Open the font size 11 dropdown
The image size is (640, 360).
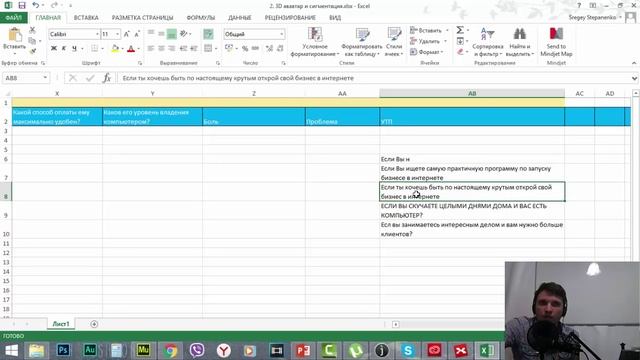pyautogui.click(x=118, y=34)
